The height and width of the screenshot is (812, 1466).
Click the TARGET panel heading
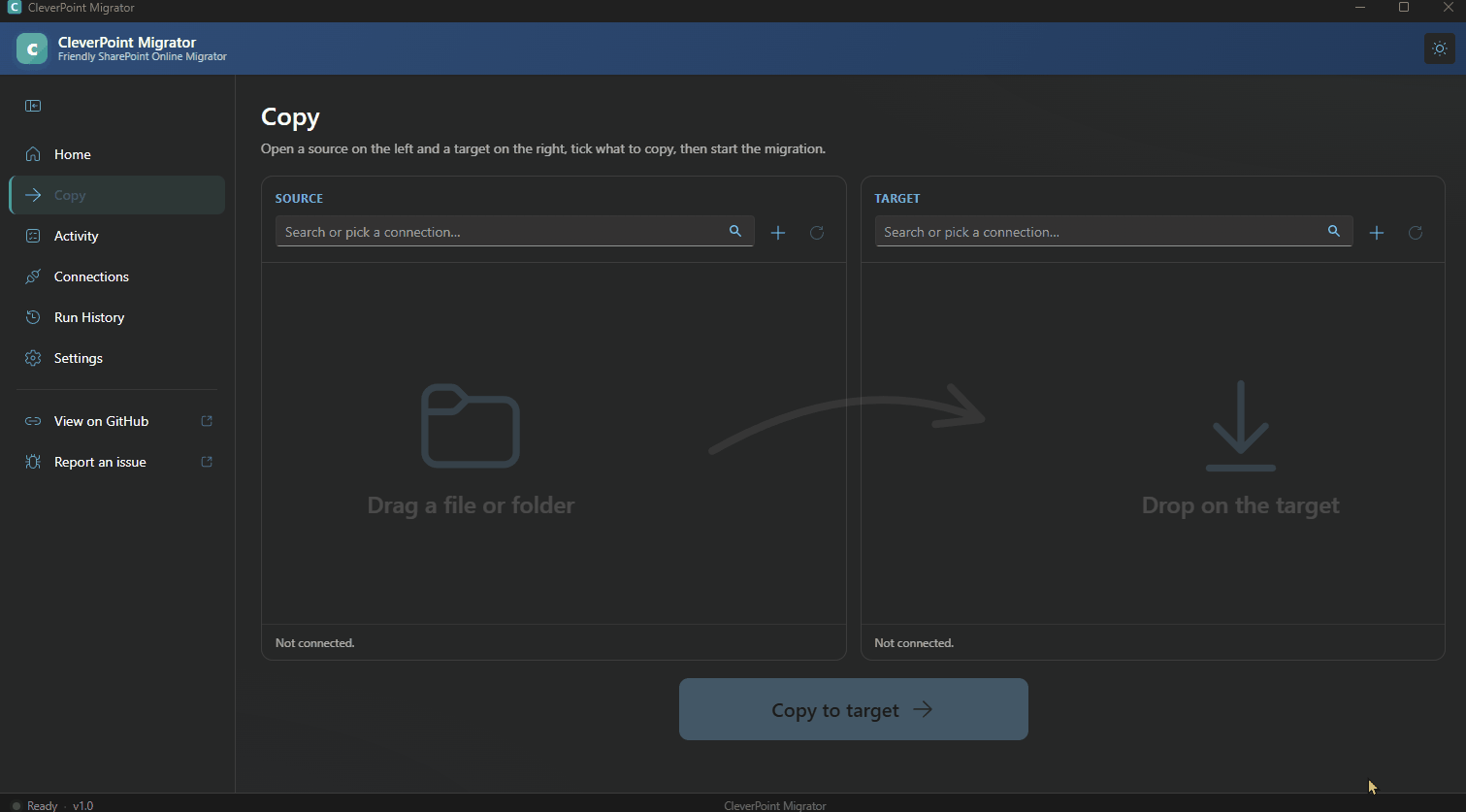click(897, 198)
